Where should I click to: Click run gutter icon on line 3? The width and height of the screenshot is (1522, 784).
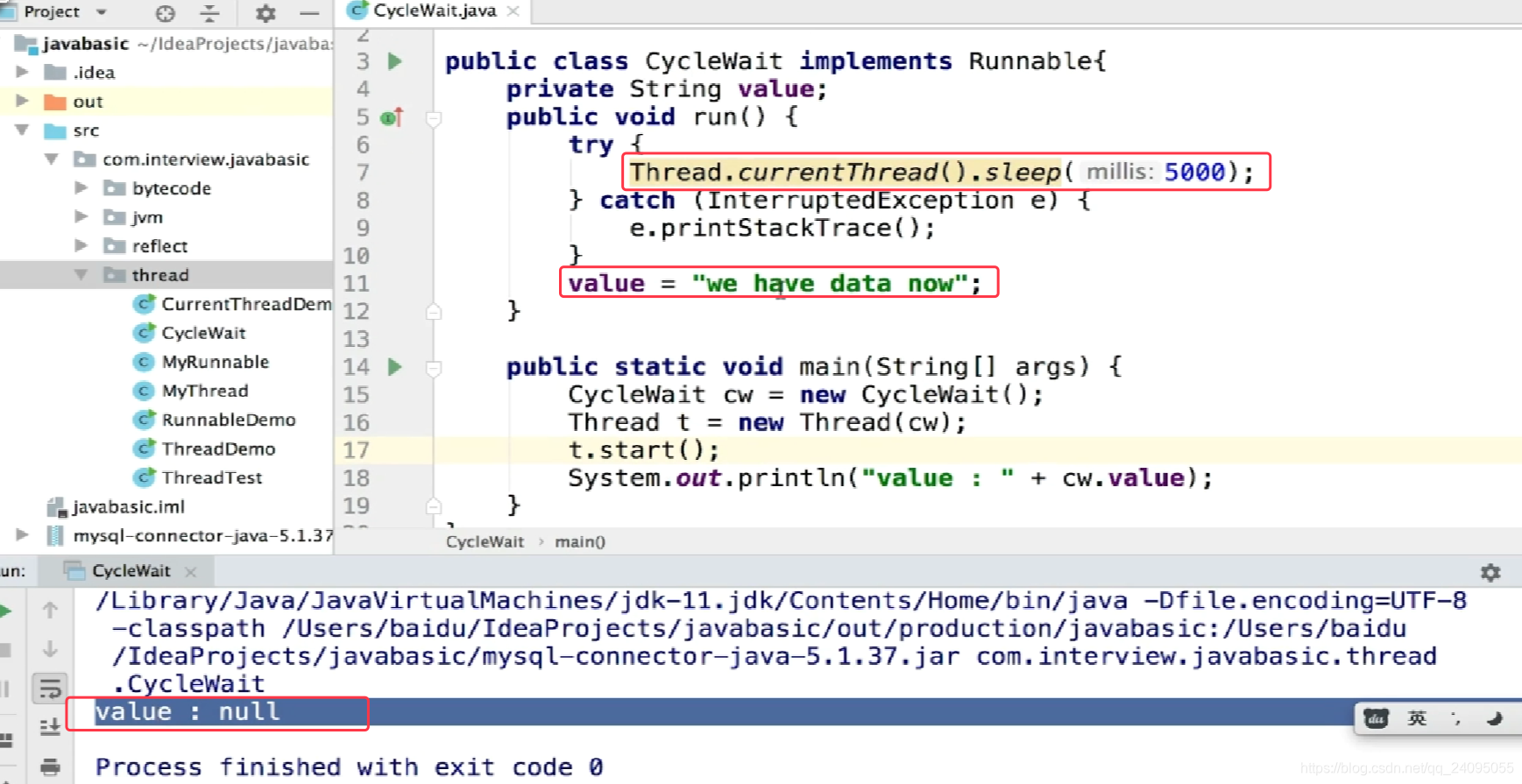[395, 61]
